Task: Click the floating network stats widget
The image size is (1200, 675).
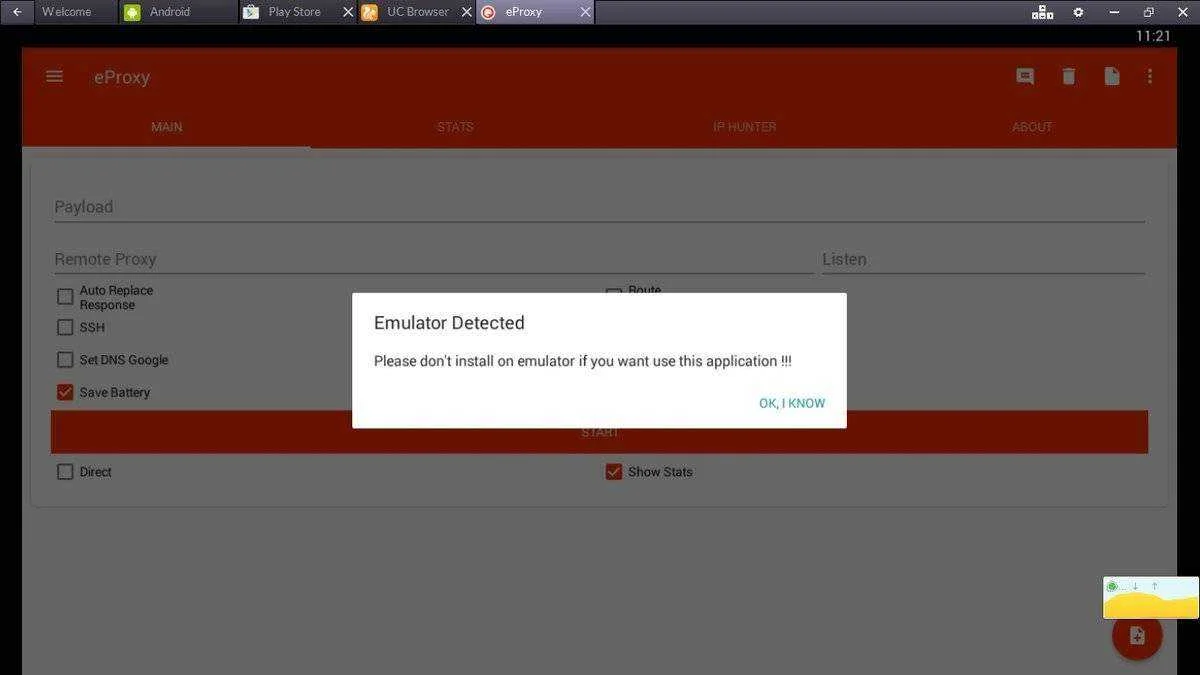Action: [1151, 597]
